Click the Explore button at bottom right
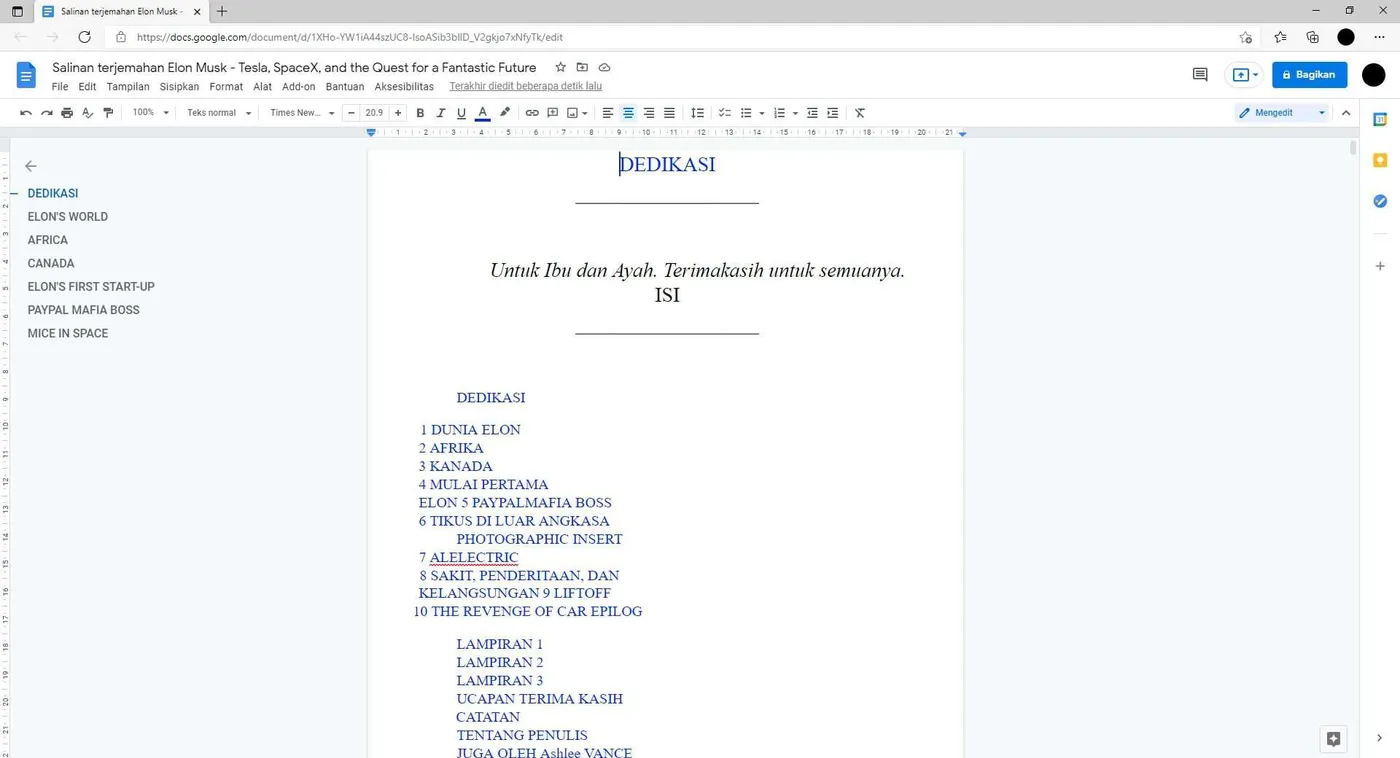1400x758 pixels. tap(1333, 739)
